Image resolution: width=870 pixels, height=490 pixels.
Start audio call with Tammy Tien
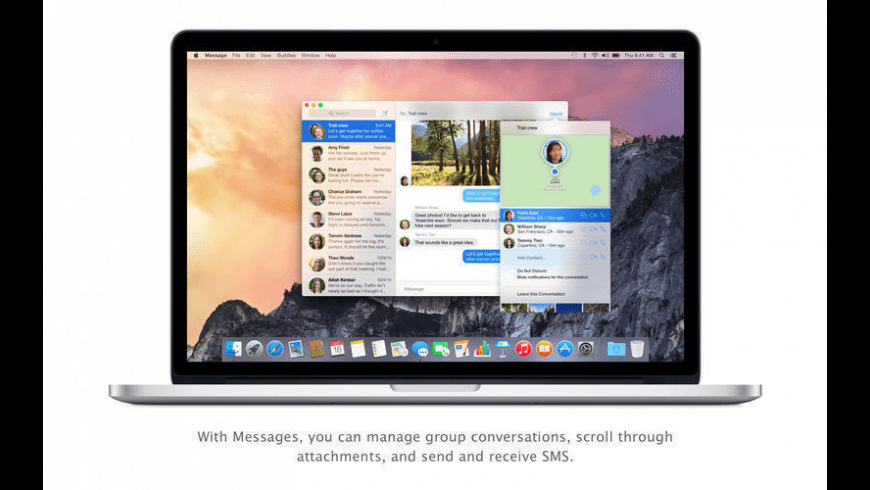603,243
